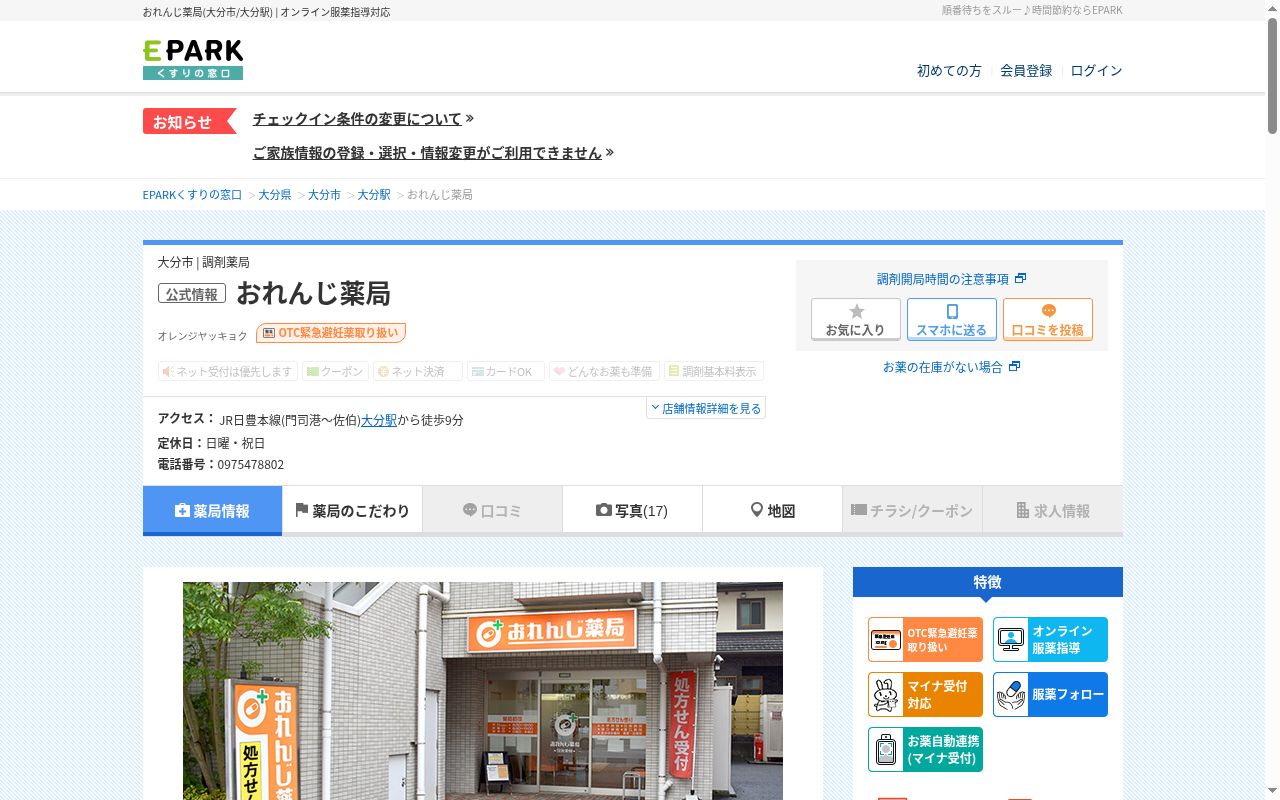Screen dimensions: 1280x800
Task: Open the 求人情報 tab
Action: click(1052, 511)
